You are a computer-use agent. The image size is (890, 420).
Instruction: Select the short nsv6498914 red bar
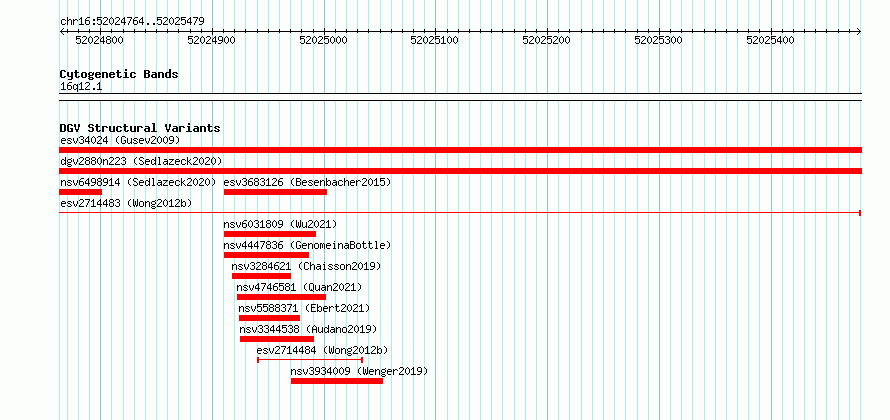[81, 192]
